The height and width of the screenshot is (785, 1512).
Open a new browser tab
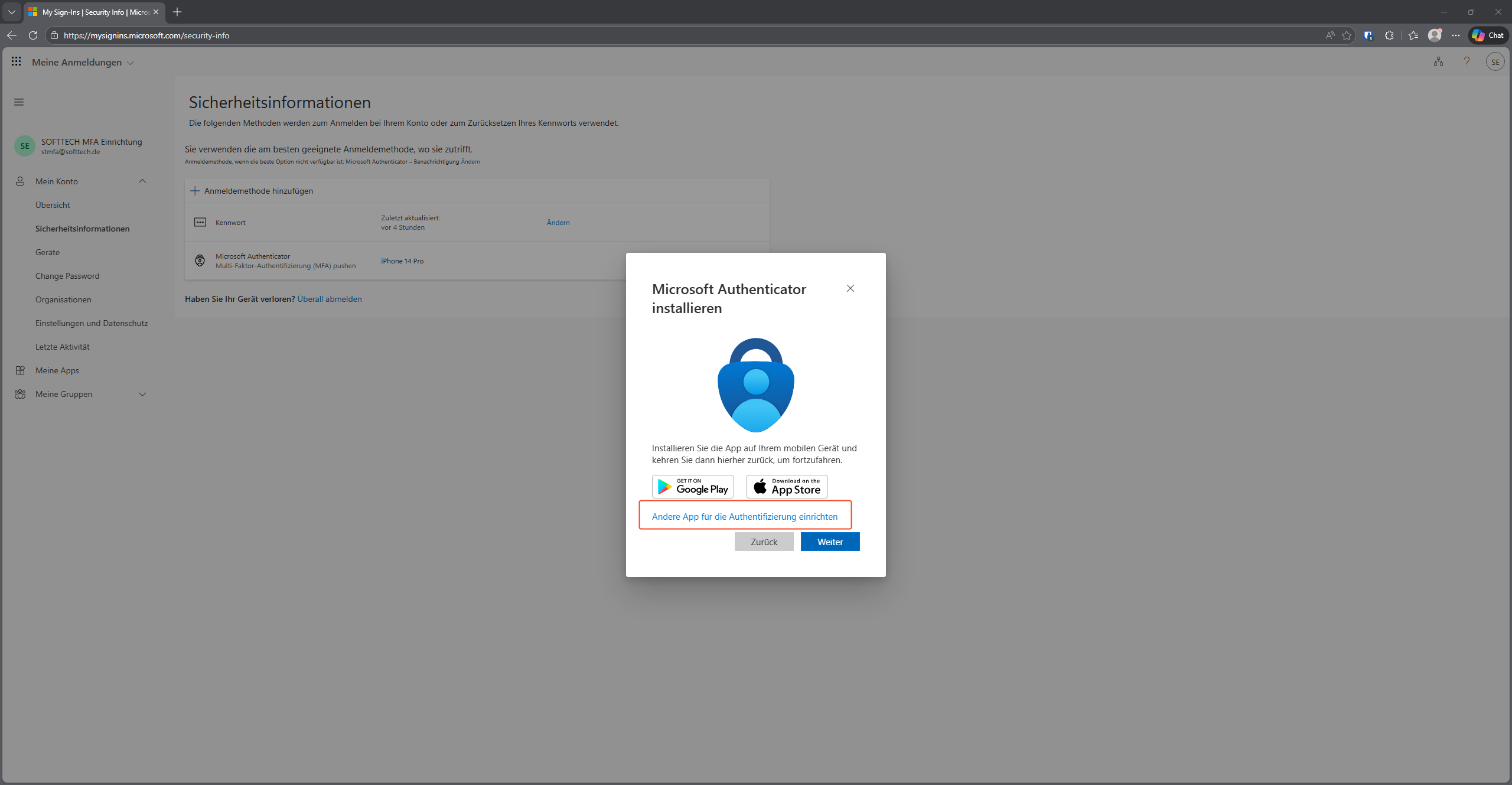tap(177, 12)
